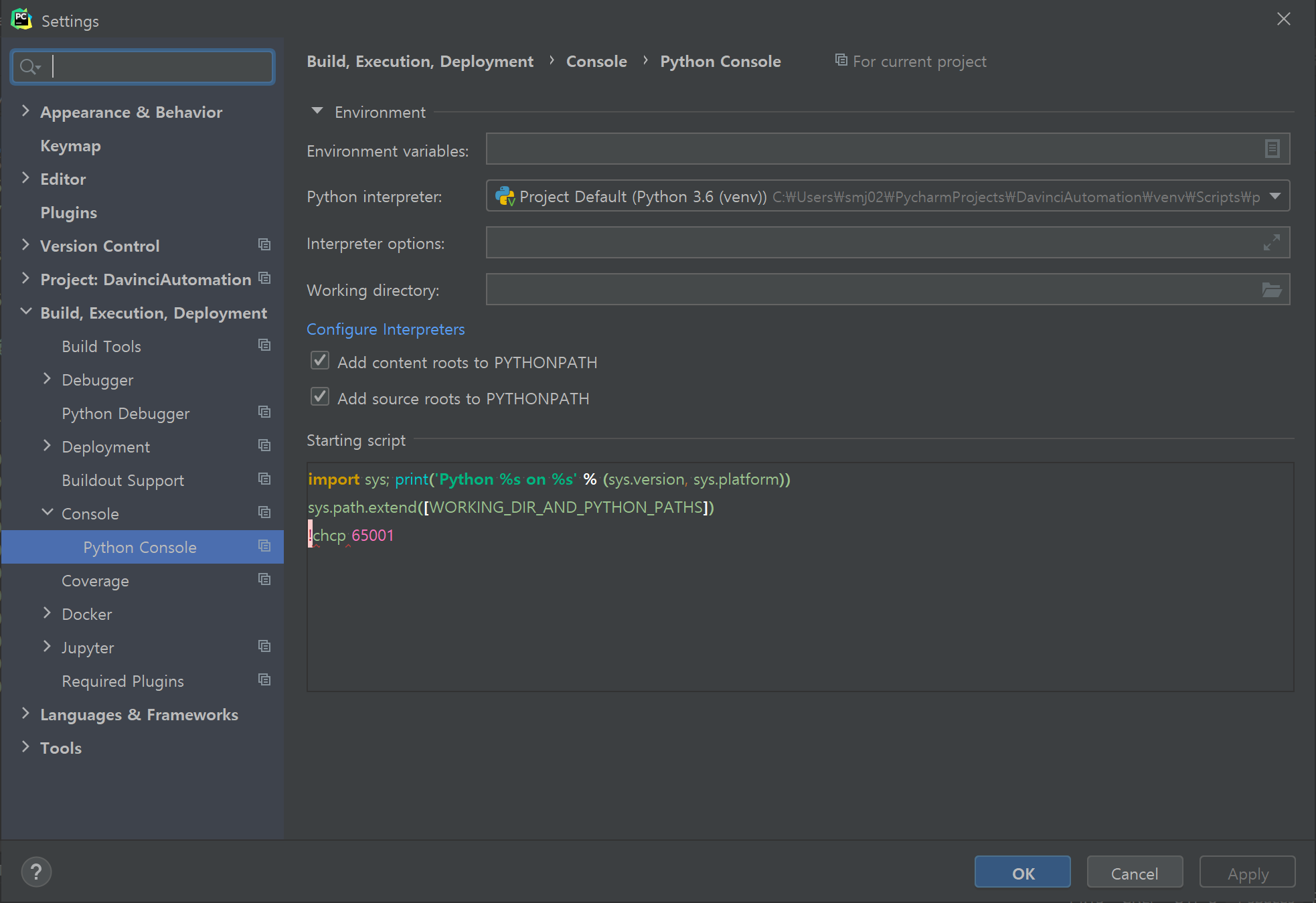Click project-level icon beside Python Debugger
Viewport: 1316px width, 903px height.
[x=264, y=412]
